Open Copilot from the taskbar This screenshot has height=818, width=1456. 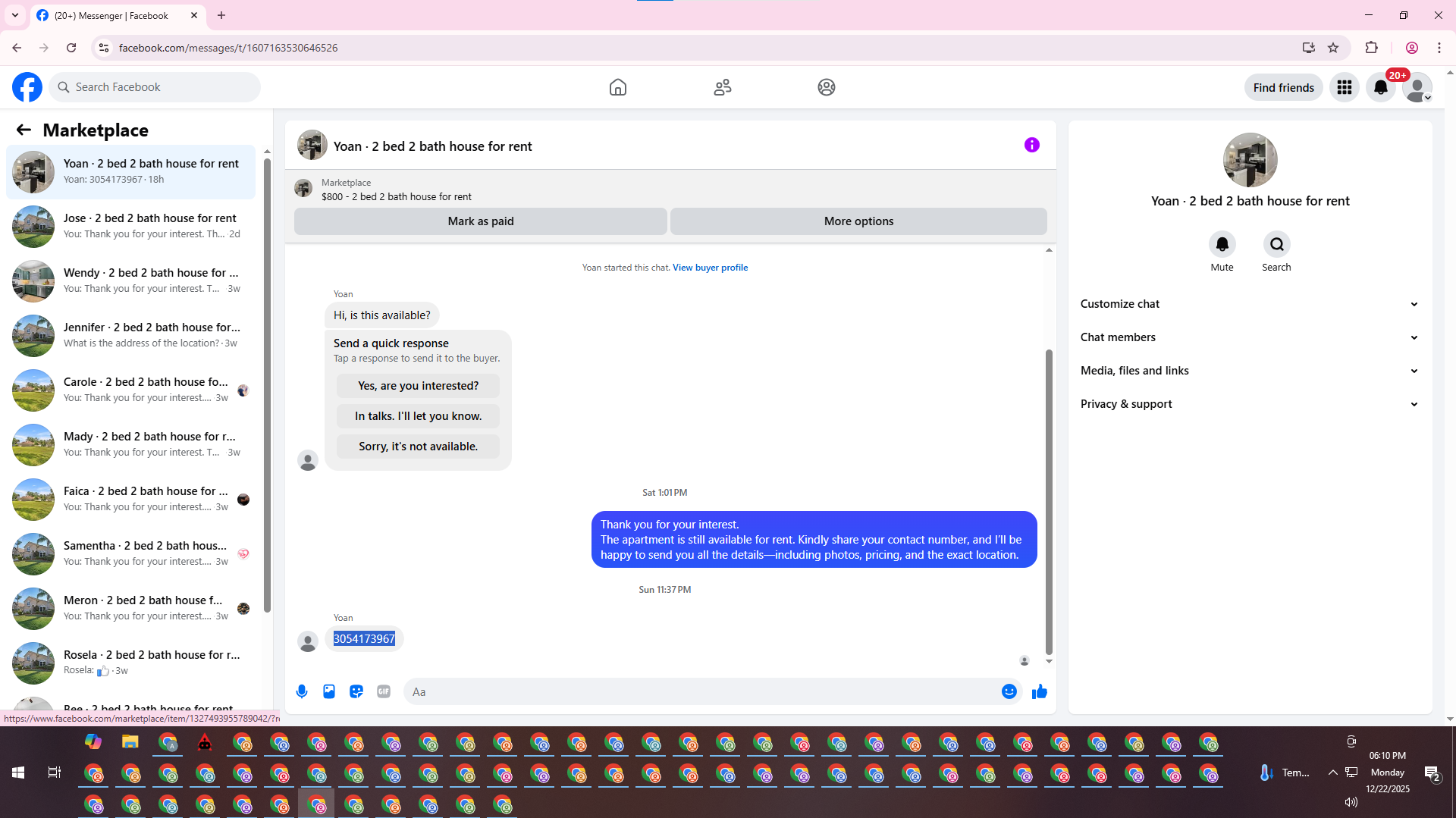click(93, 742)
